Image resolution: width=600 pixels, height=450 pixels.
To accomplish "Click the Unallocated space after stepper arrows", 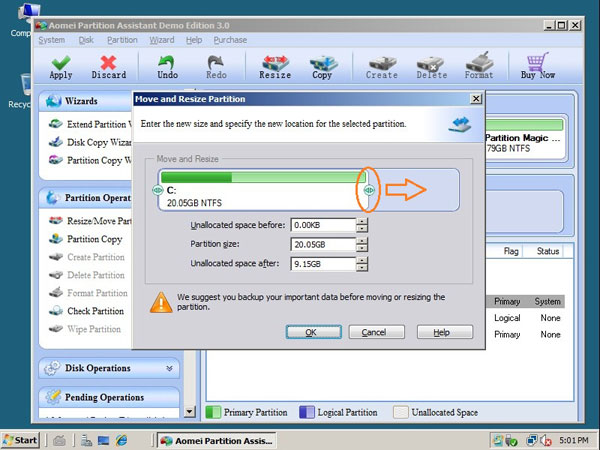I will pyautogui.click(x=362, y=264).
